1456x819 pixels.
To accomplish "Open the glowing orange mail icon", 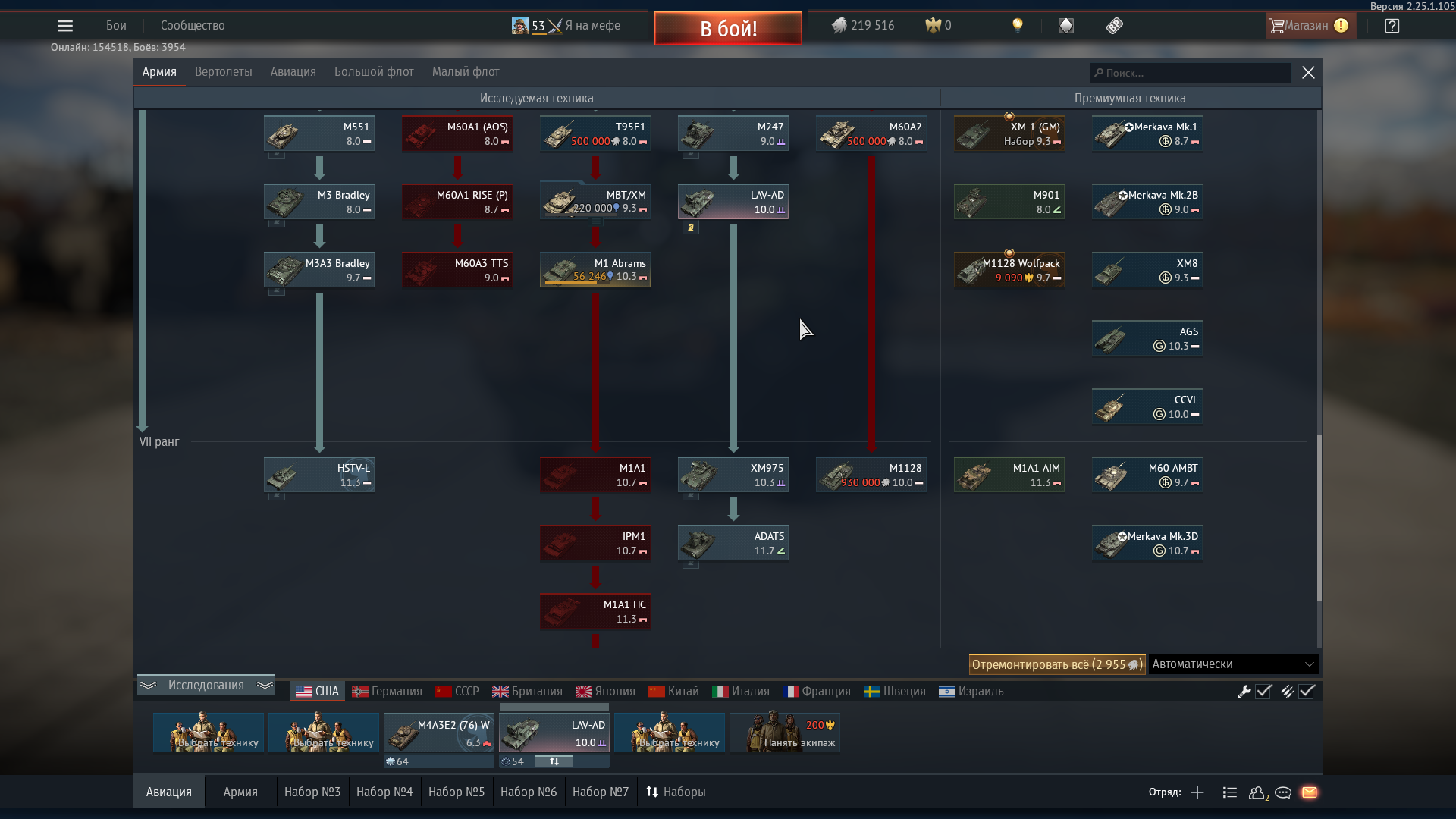I will click(1310, 792).
